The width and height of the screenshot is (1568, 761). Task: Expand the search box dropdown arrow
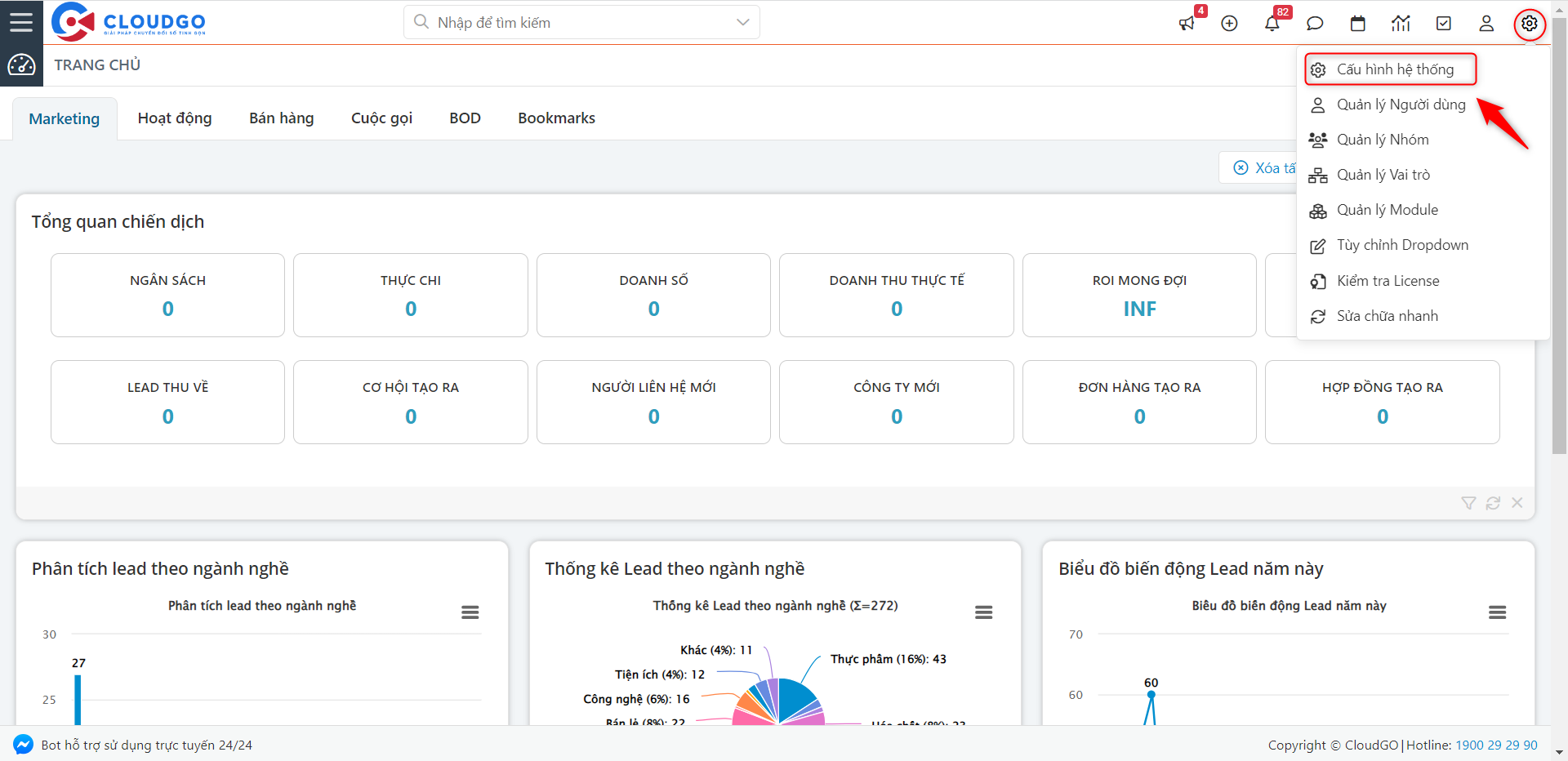(x=742, y=22)
